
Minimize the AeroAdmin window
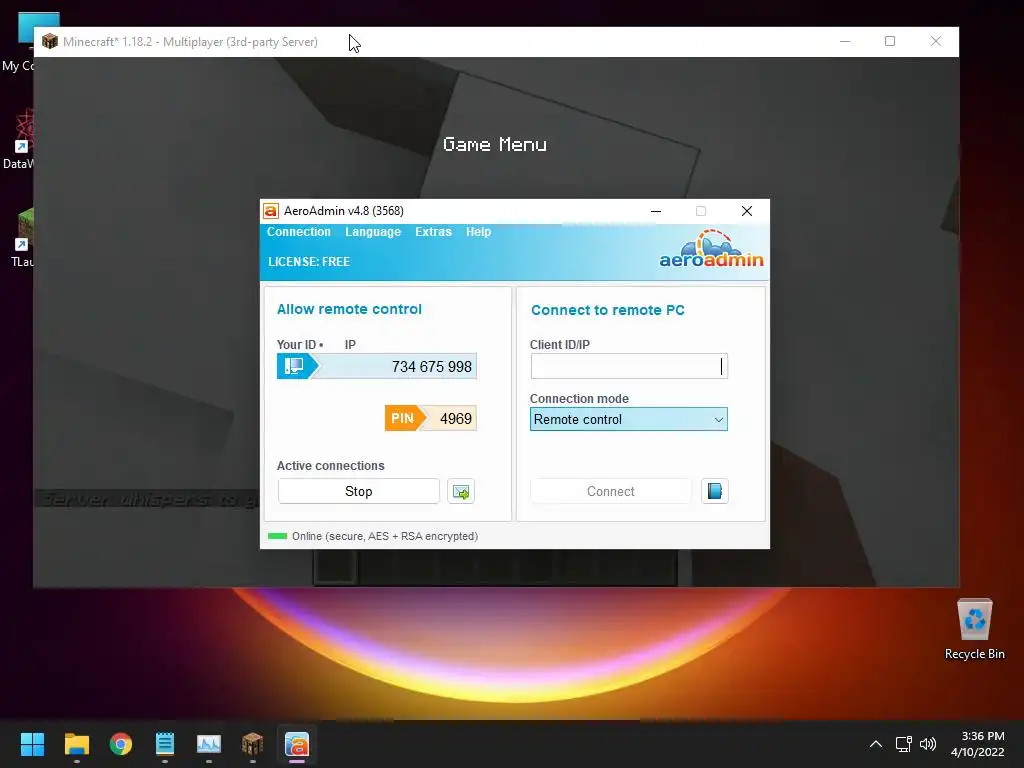[656, 211]
